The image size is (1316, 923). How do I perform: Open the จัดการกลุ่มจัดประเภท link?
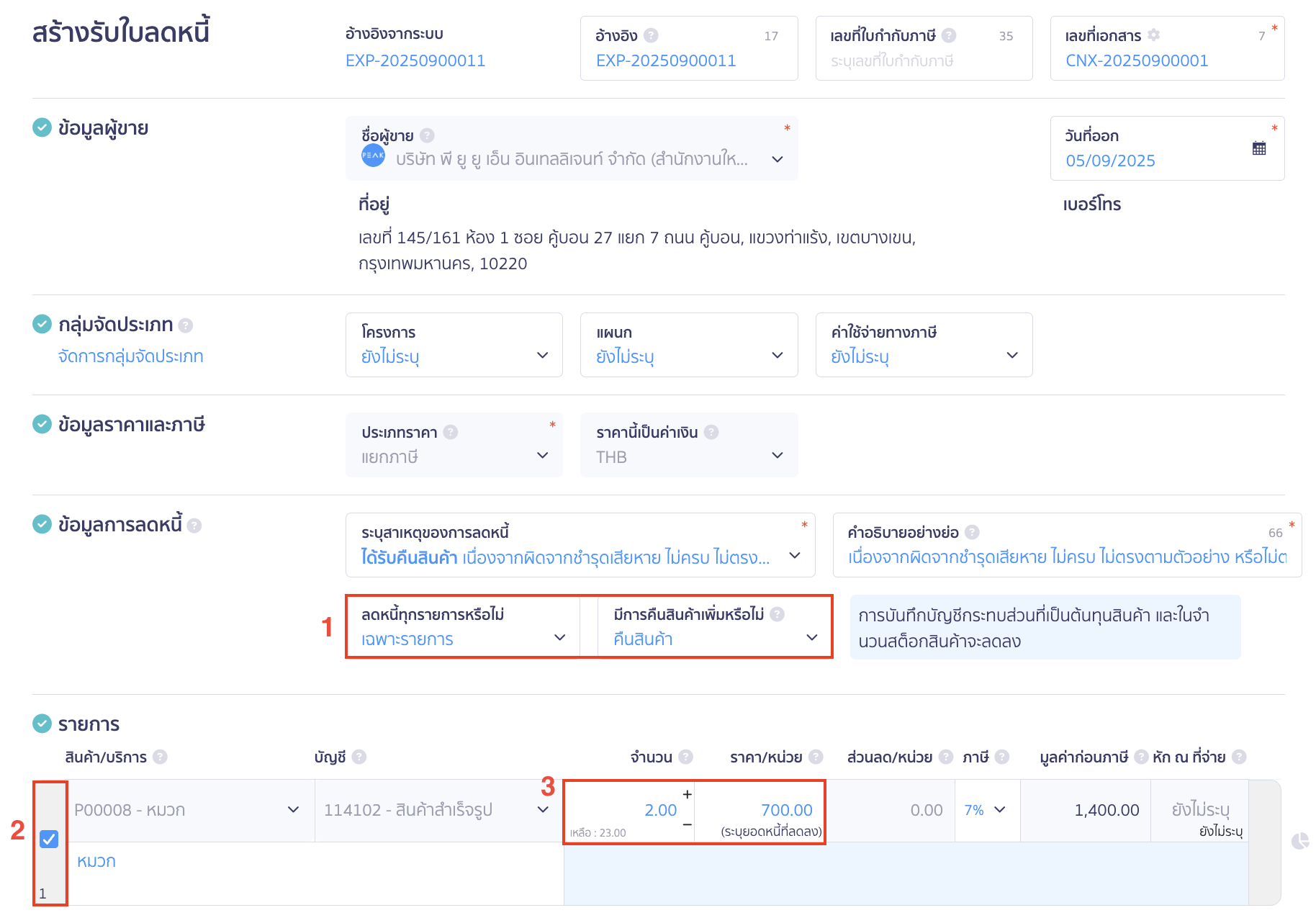(x=131, y=356)
